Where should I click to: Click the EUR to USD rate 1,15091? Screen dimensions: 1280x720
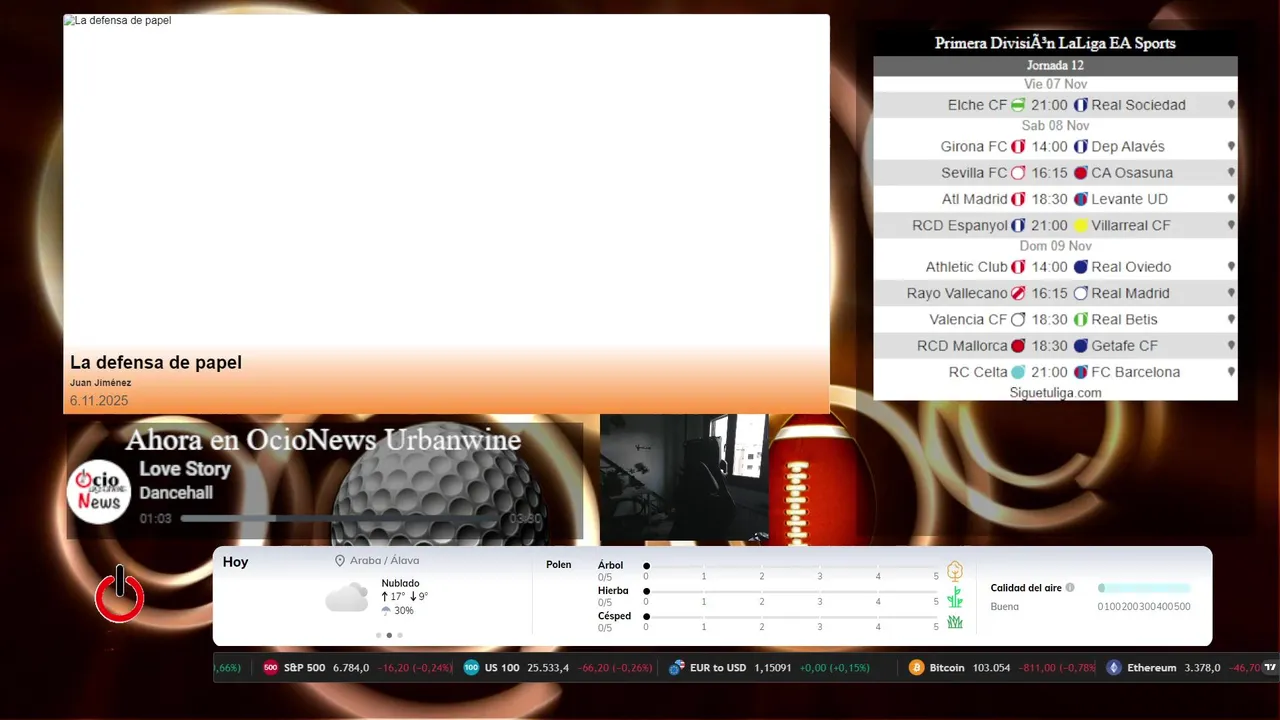773,668
